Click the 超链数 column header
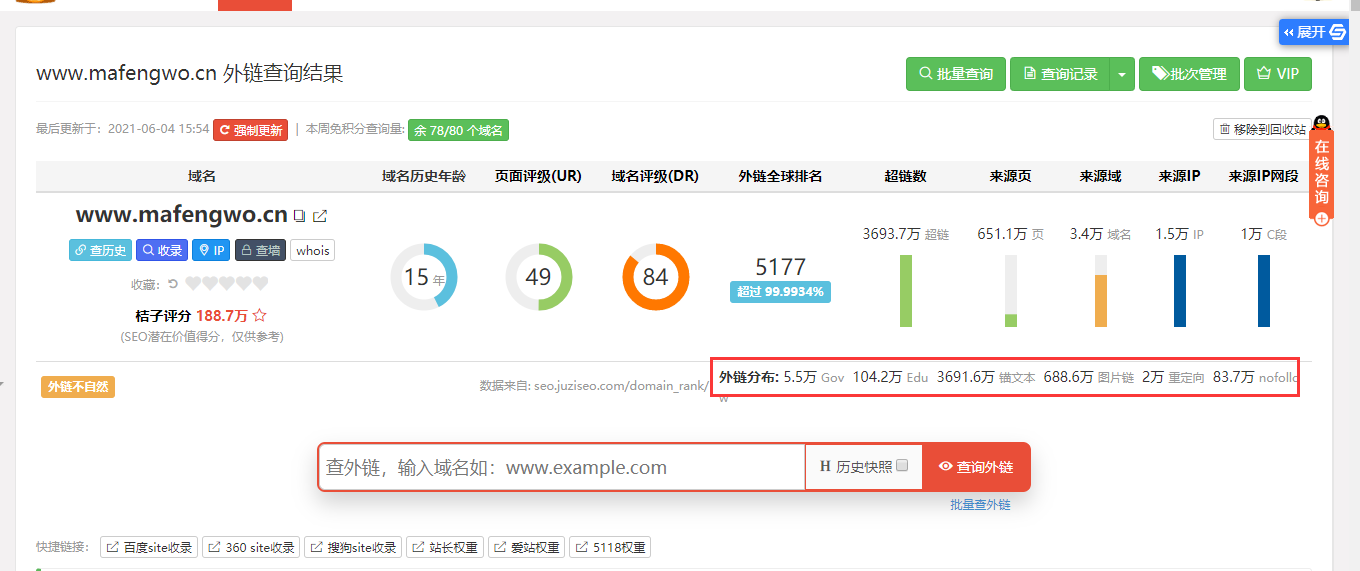 tap(906, 176)
